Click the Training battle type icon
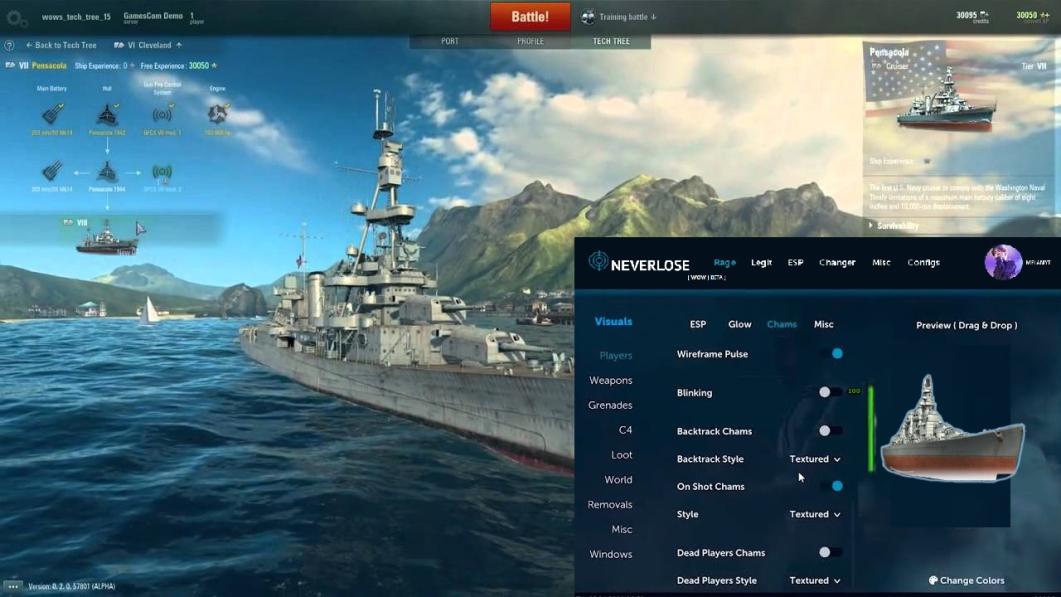 (x=588, y=17)
